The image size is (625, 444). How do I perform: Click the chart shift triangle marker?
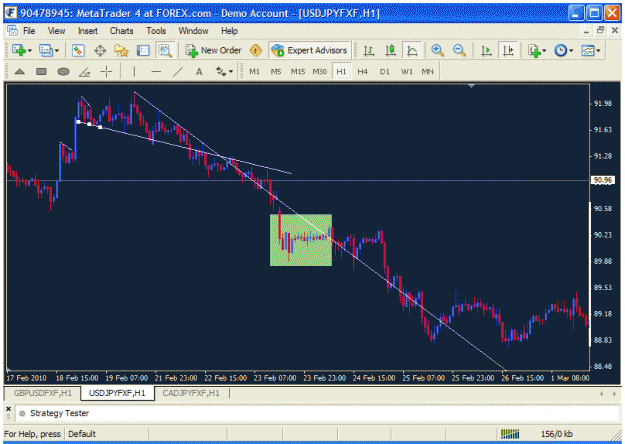[472, 86]
